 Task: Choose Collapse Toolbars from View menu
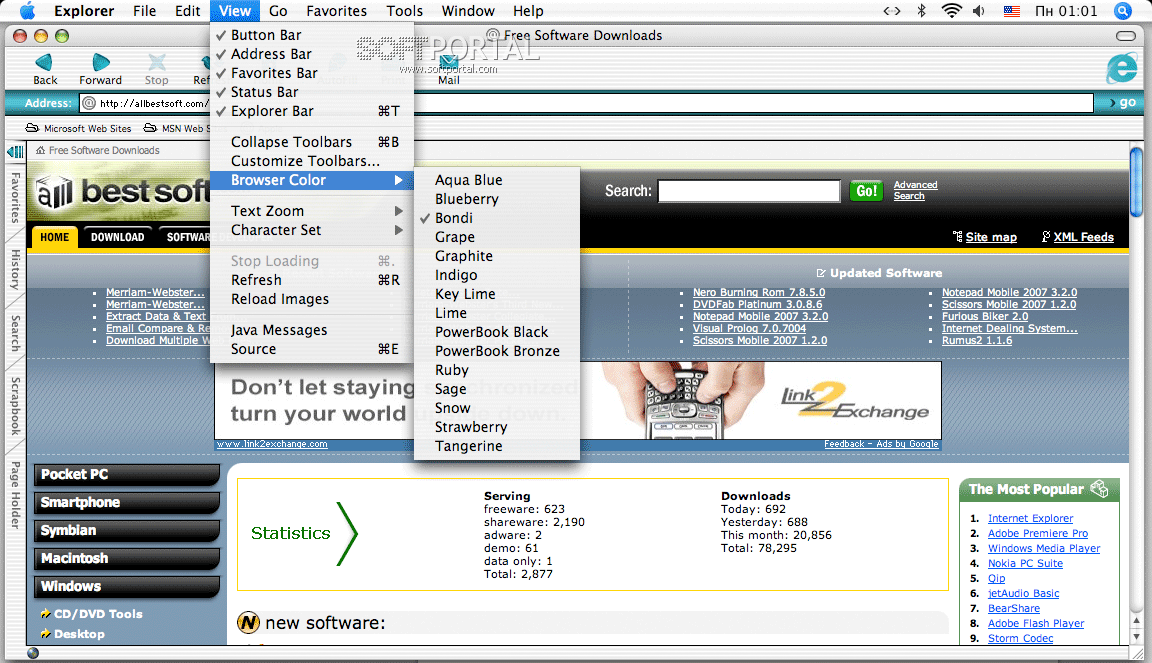pos(312,142)
